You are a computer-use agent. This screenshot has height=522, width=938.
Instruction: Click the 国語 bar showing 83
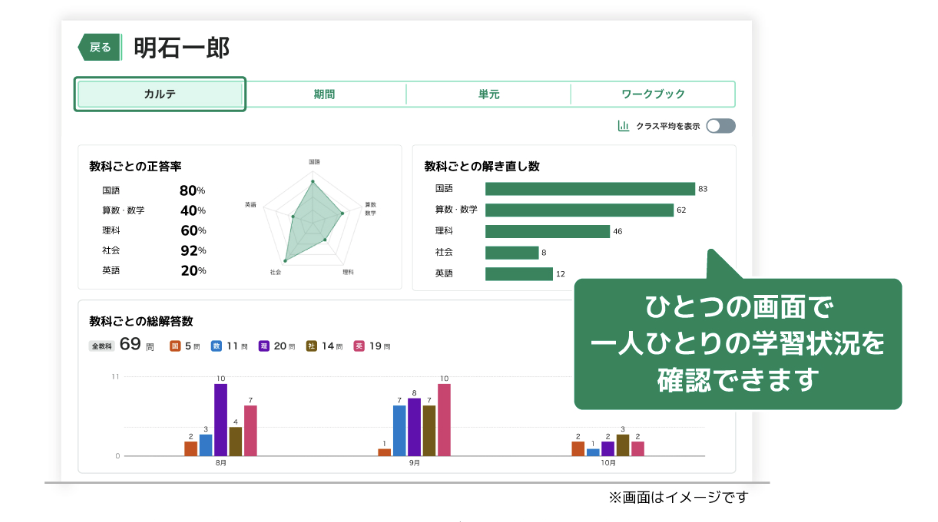tap(589, 189)
